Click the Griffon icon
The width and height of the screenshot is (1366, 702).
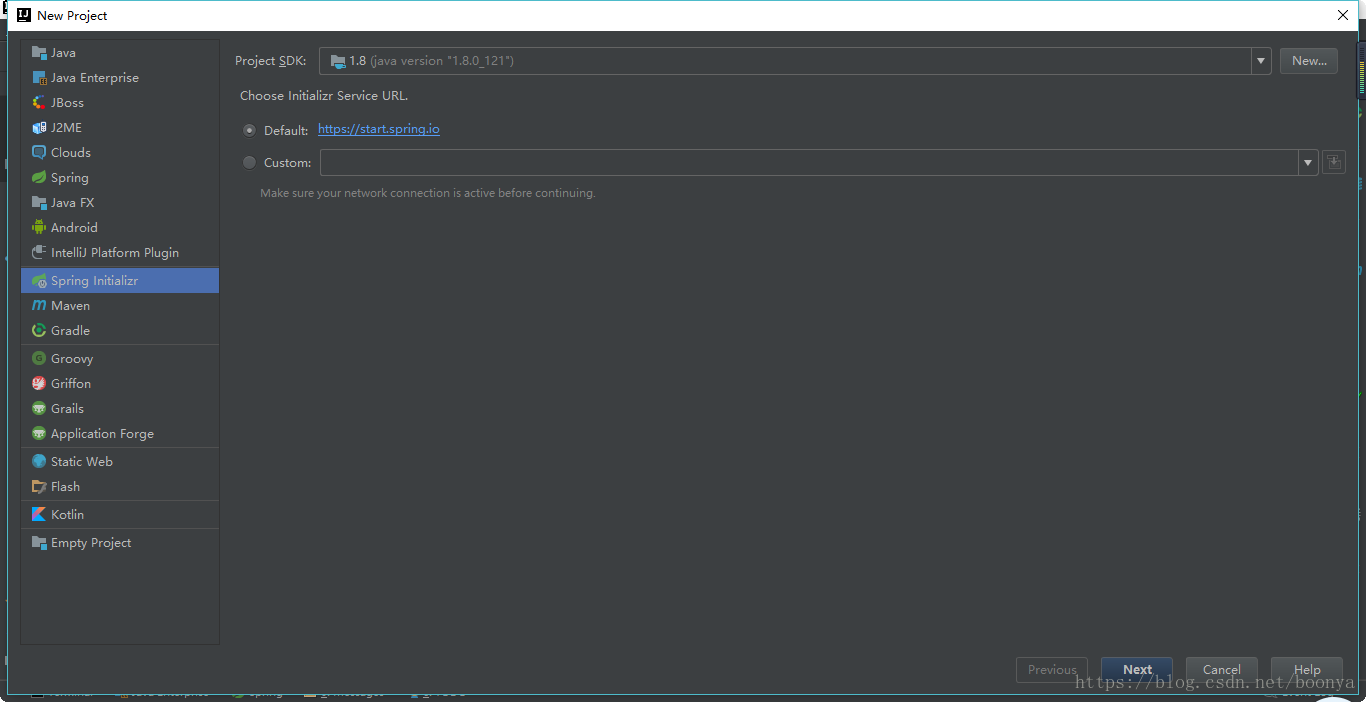point(39,384)
